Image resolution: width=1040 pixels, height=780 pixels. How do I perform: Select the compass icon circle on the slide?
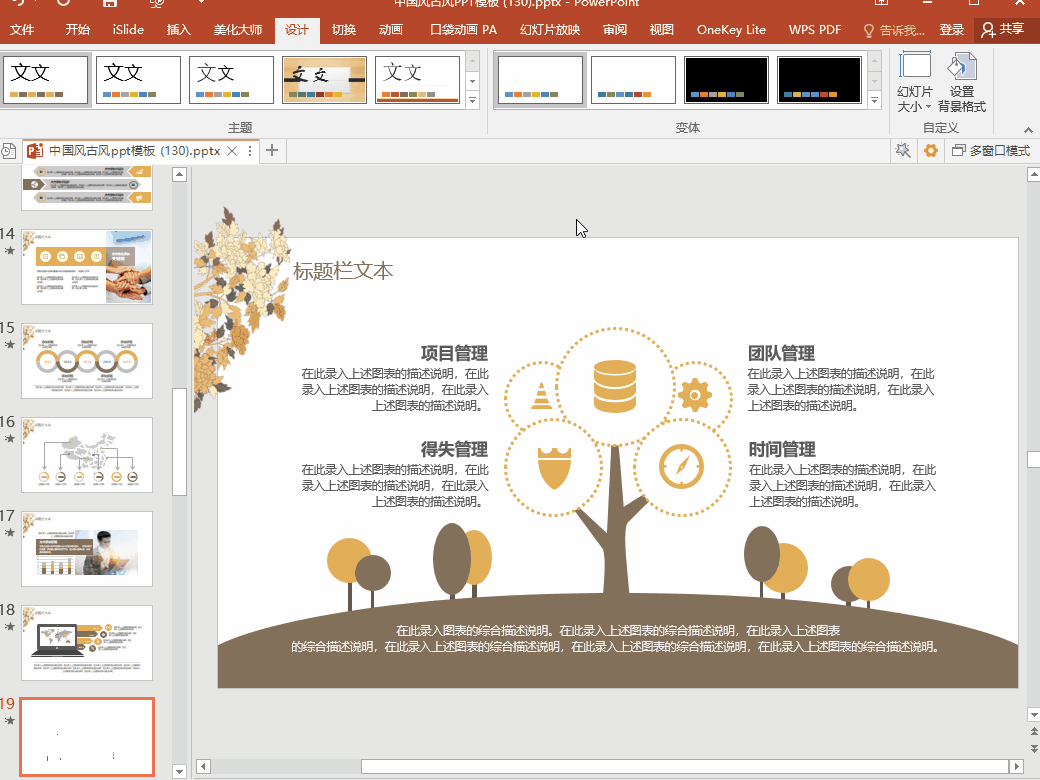click(x=682, y=466)
